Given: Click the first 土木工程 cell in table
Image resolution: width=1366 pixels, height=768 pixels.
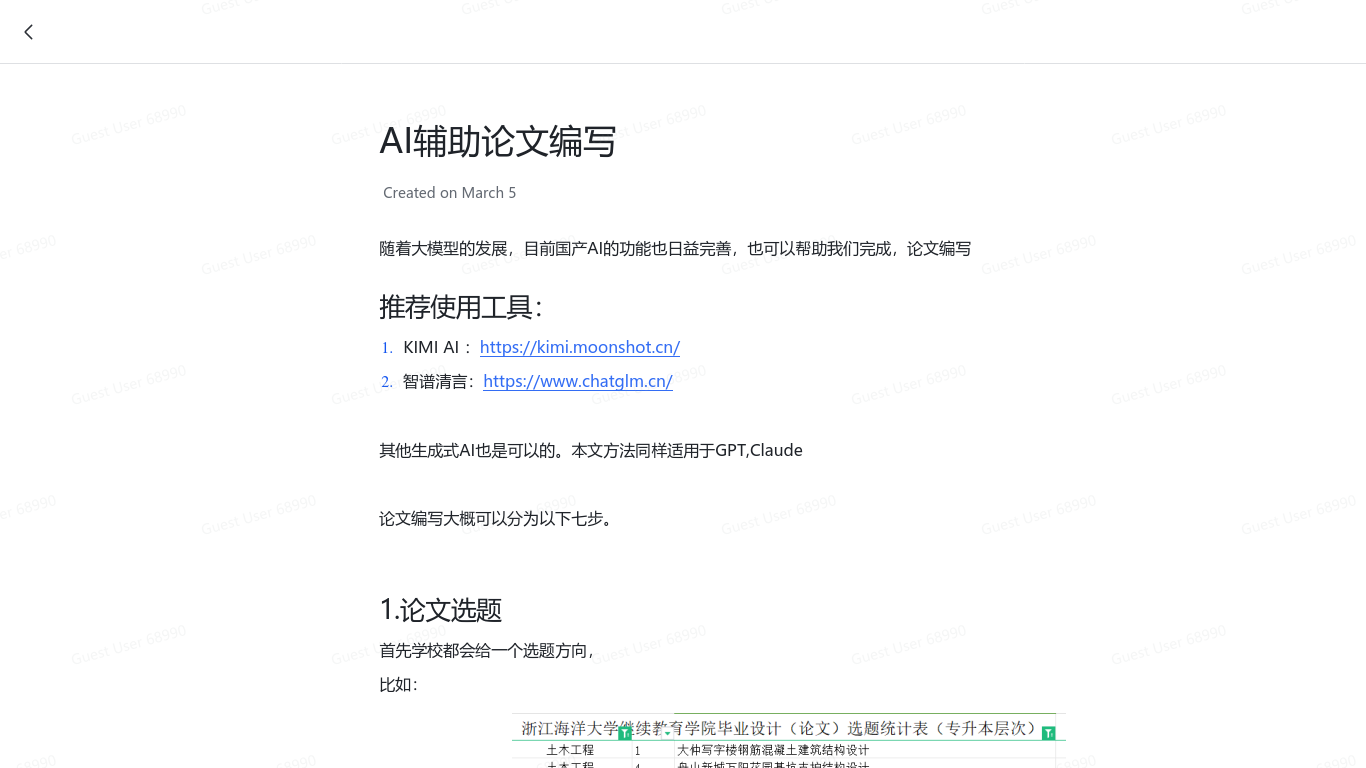Looking at the screenshot, I should (x=570, y=750).
